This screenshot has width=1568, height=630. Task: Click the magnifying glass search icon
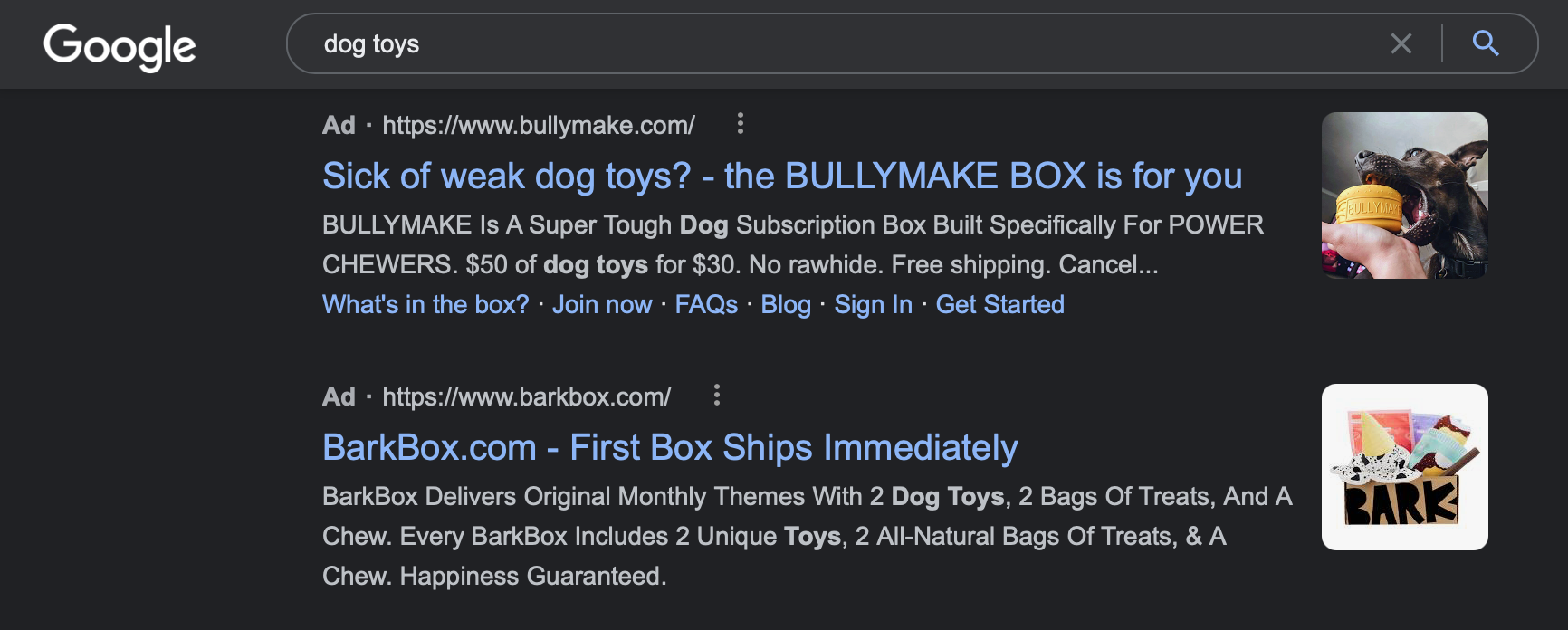tap(1485, 43)
